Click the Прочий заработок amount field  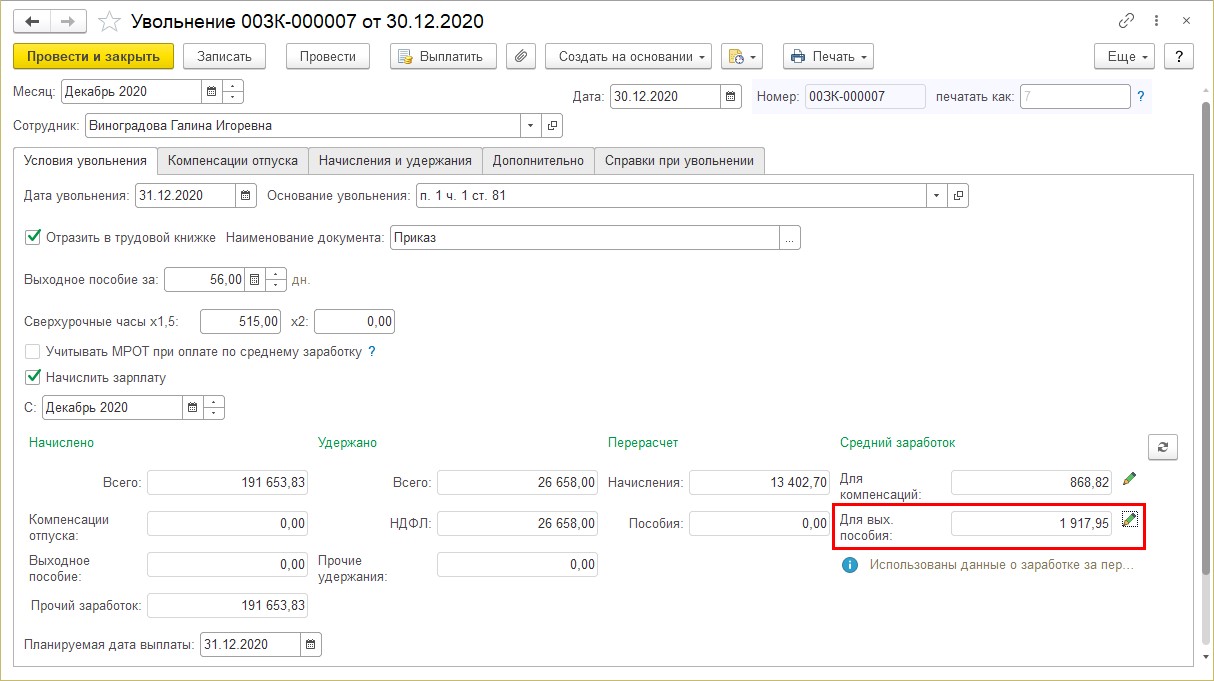point(227,606)
